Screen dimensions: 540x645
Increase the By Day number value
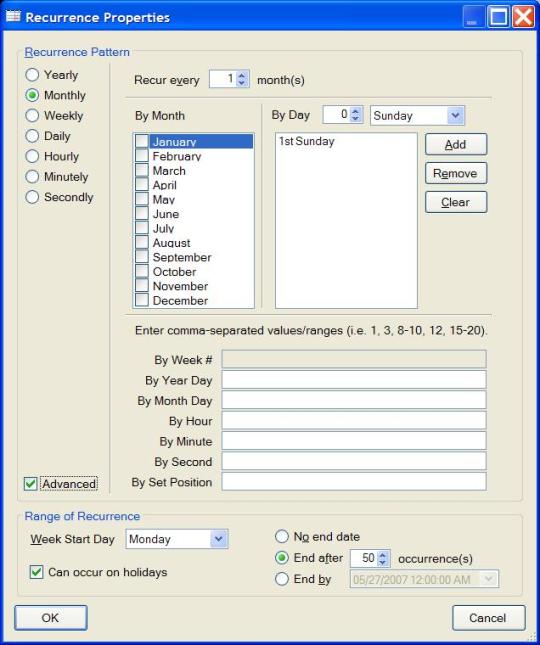click(356, 111)
